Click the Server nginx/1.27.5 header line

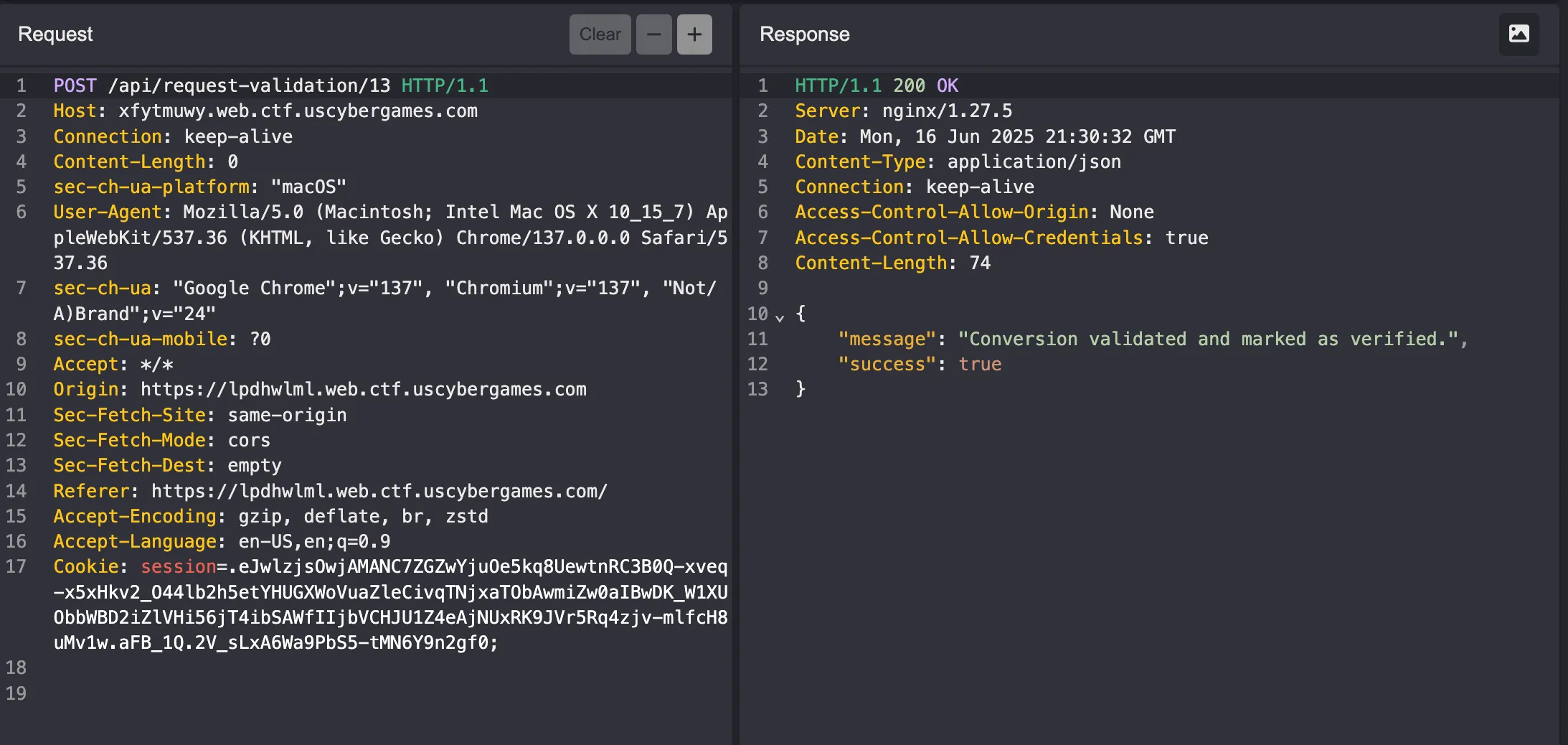tap(903, 111)
